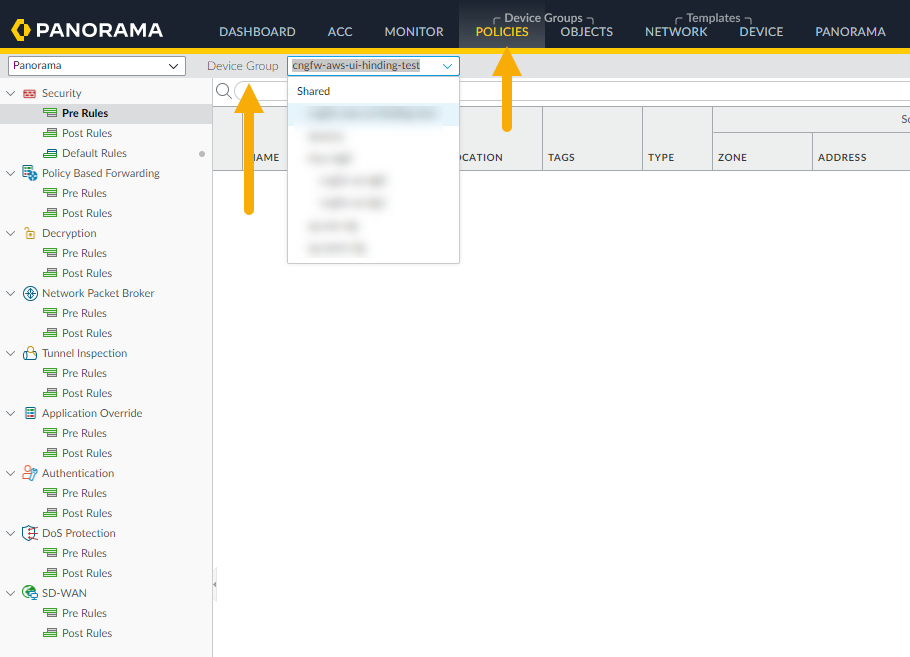Open the DASHBOARD tab

[257, 32]
